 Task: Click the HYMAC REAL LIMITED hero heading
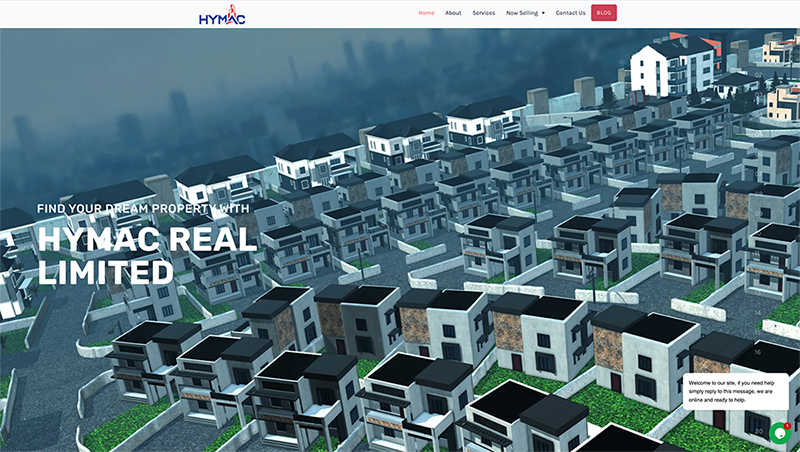[x=147, y=255]
